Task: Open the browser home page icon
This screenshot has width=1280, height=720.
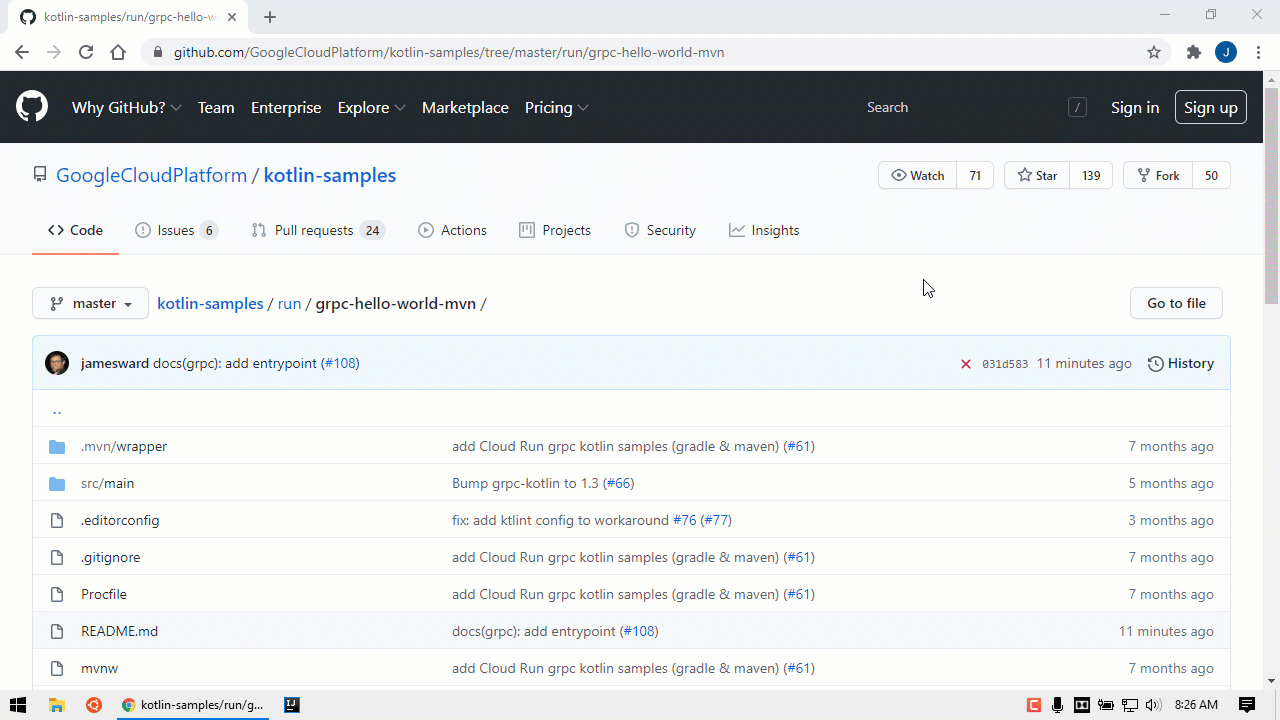Action: (118, 52)
